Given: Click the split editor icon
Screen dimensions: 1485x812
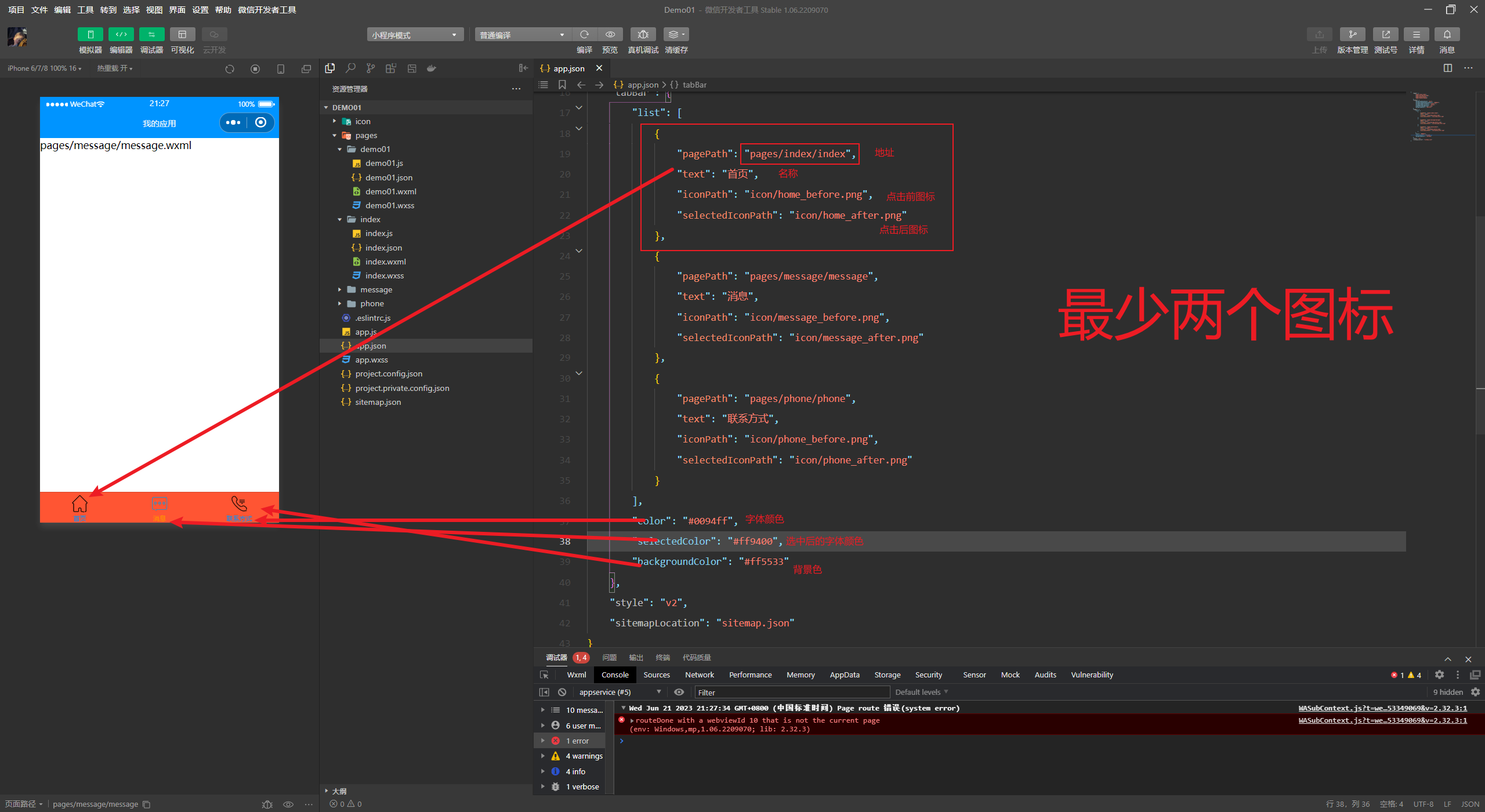Looking at the screenshot, I should coord(1448,68).
